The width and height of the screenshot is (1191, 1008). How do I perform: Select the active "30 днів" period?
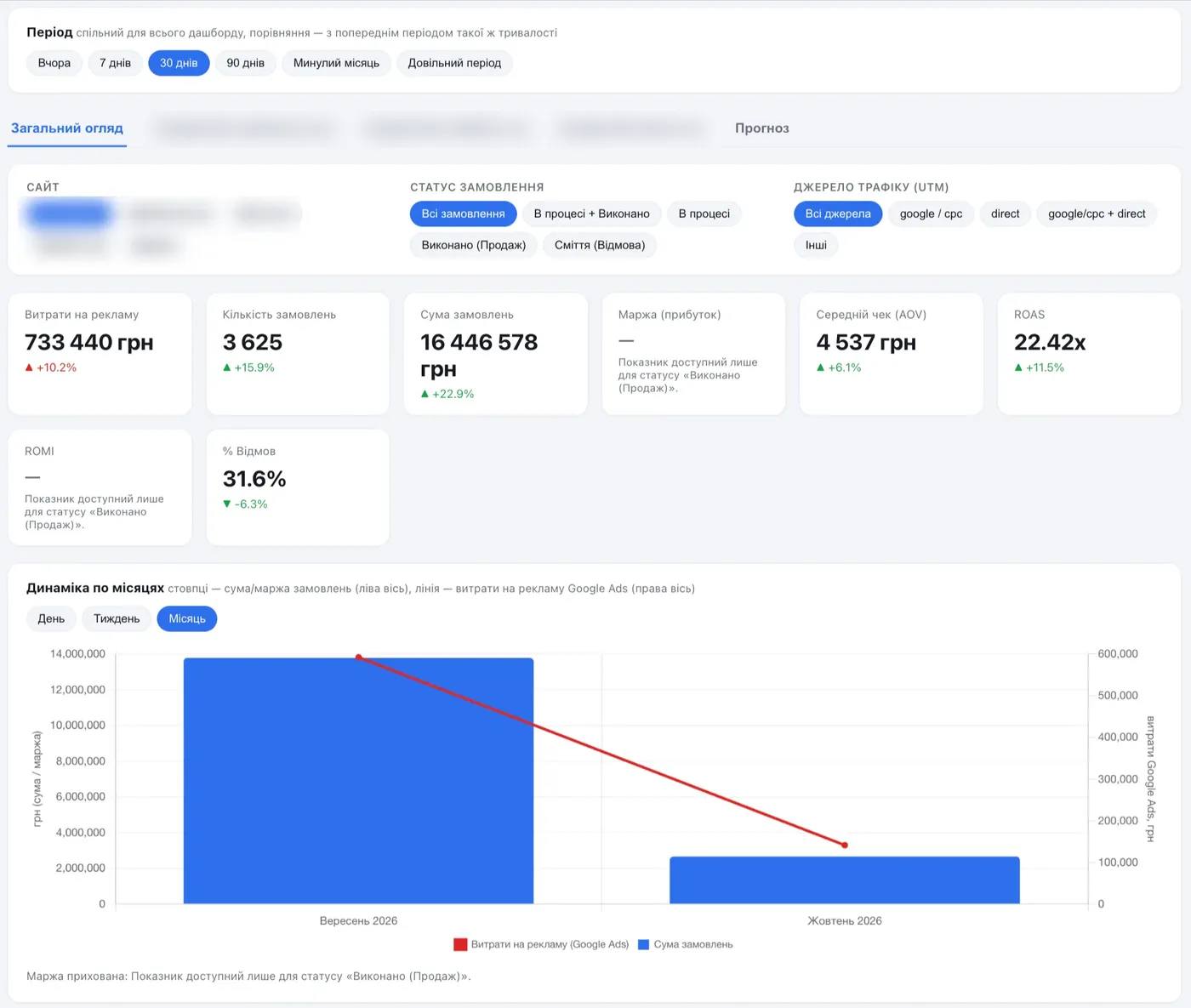click(179, 63)
